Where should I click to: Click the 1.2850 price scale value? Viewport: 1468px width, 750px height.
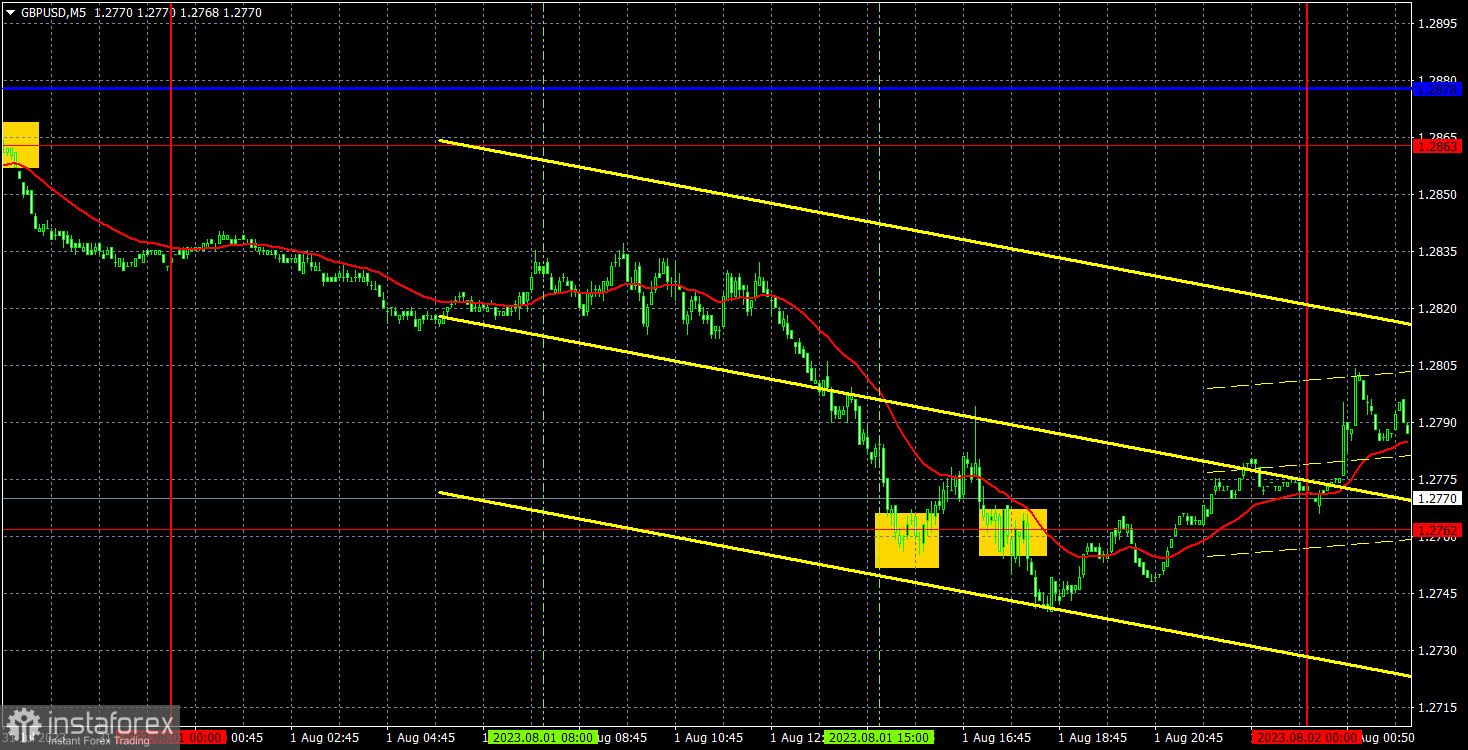1437,194
